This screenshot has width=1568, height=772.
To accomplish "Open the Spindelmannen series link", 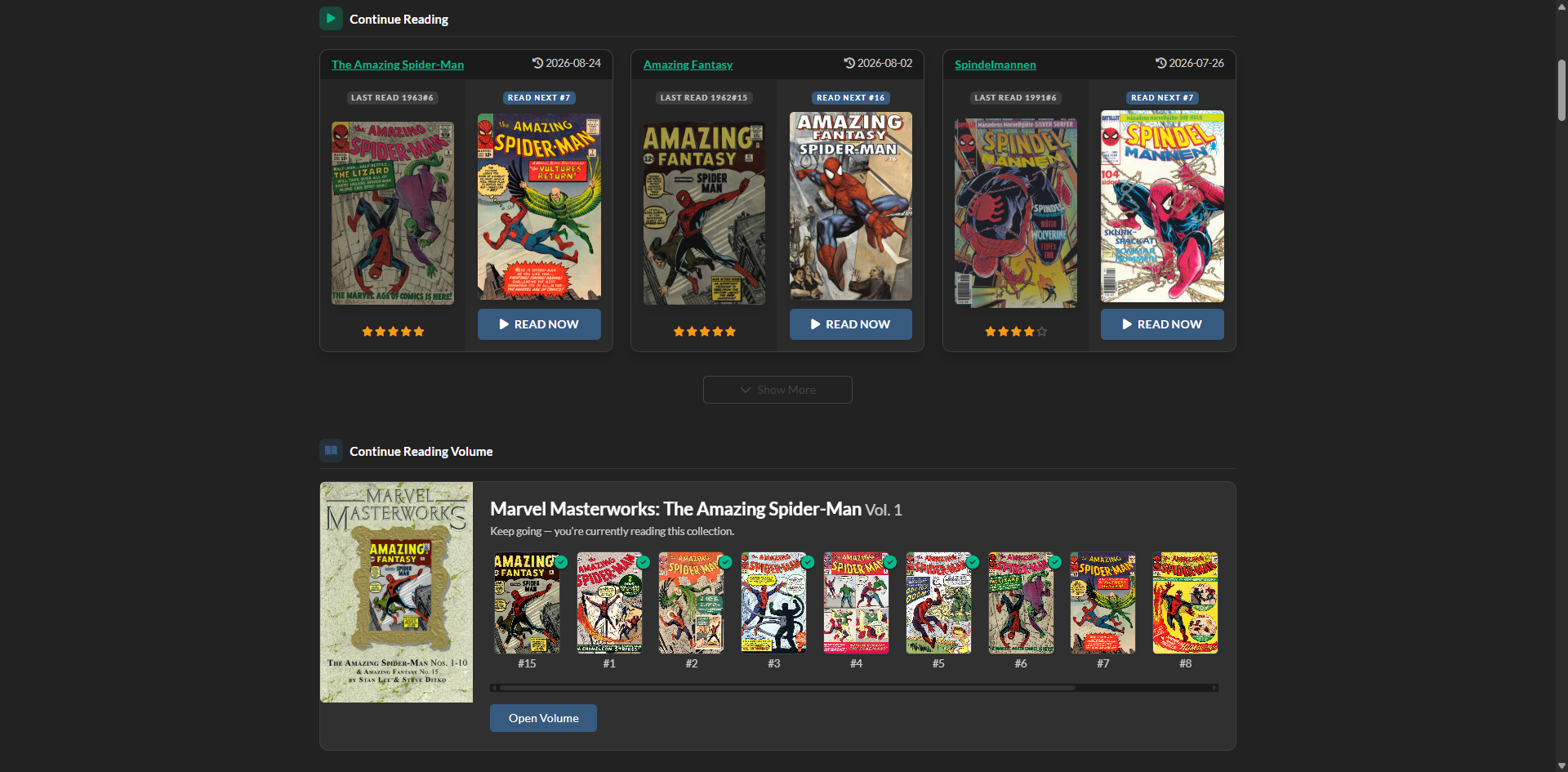I will click(996, 65).
